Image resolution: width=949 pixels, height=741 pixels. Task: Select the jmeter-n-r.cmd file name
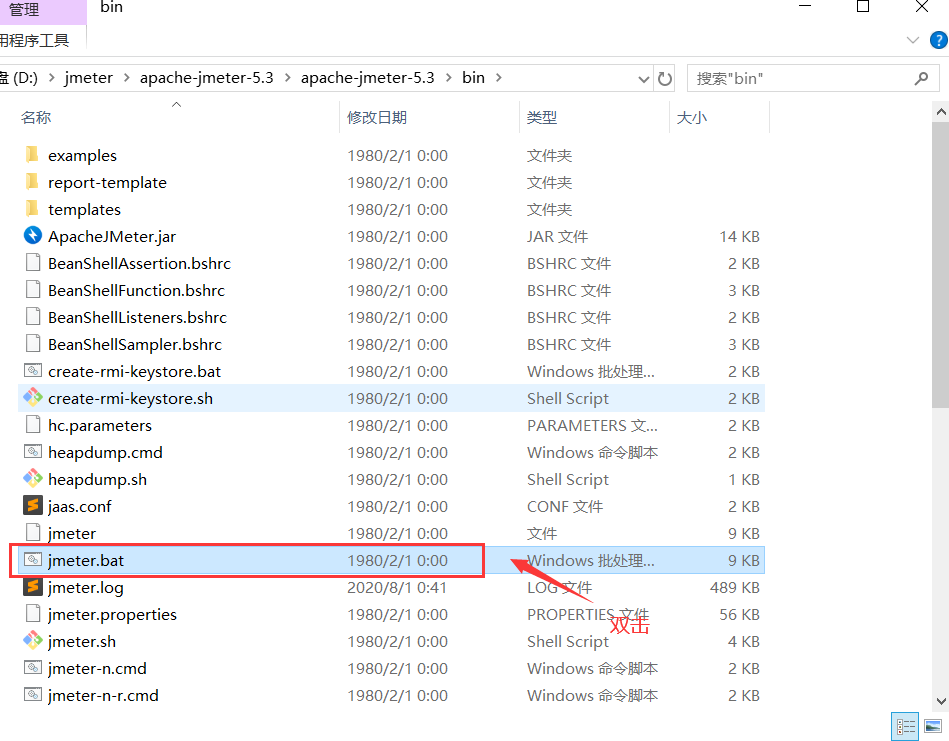click(x=103, y=696)
